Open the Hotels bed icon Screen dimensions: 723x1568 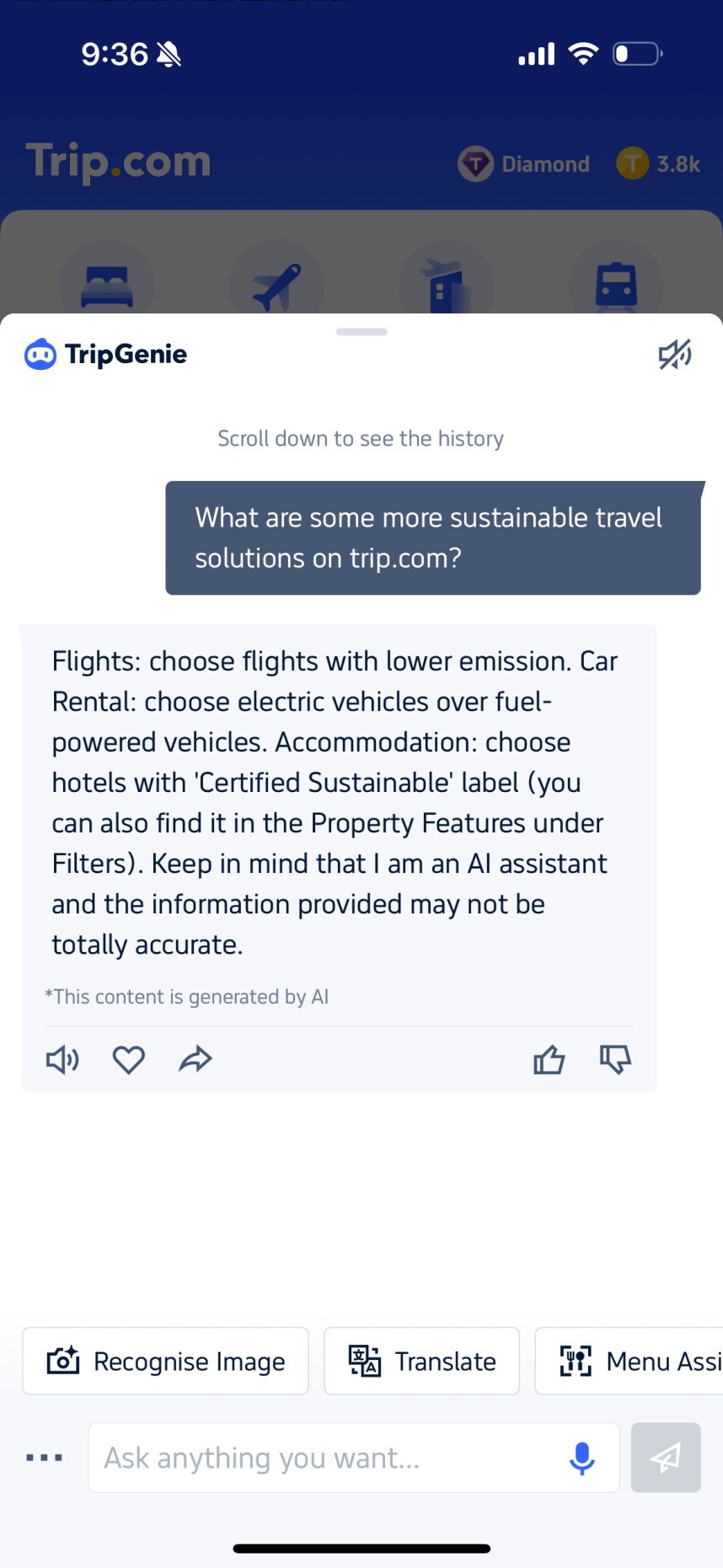(x=107, y=286)
